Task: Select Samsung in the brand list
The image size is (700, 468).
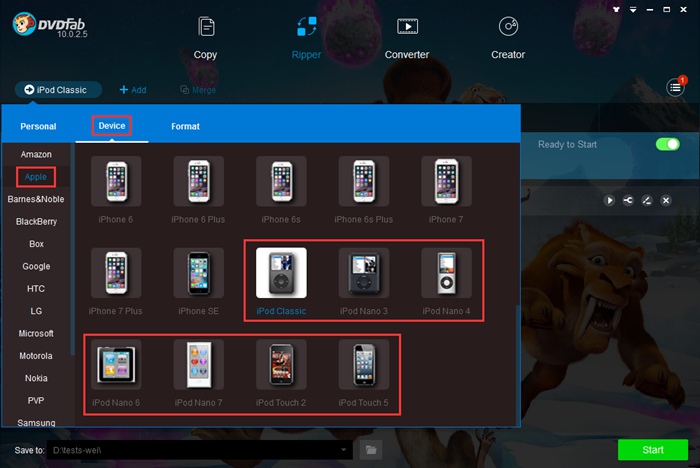Action: 36,422
